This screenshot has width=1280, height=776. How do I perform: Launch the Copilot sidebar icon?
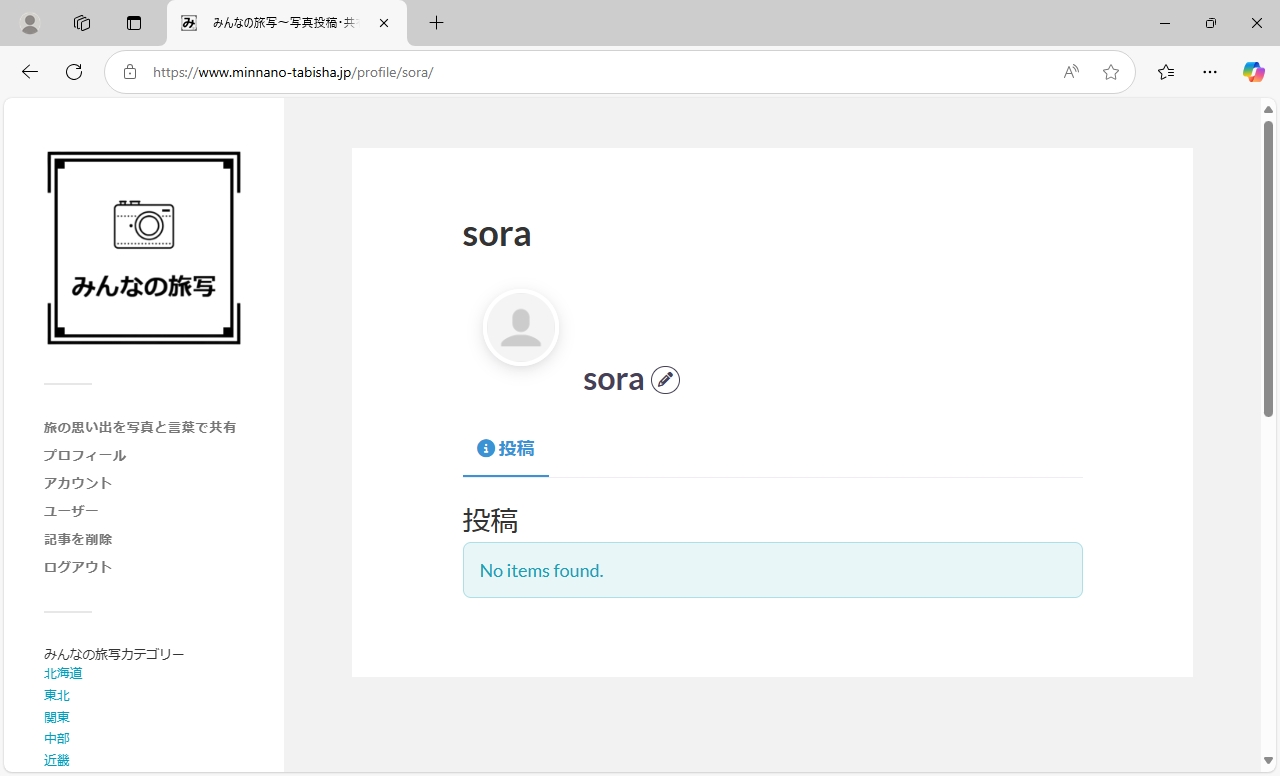(x=1253, y=72)
